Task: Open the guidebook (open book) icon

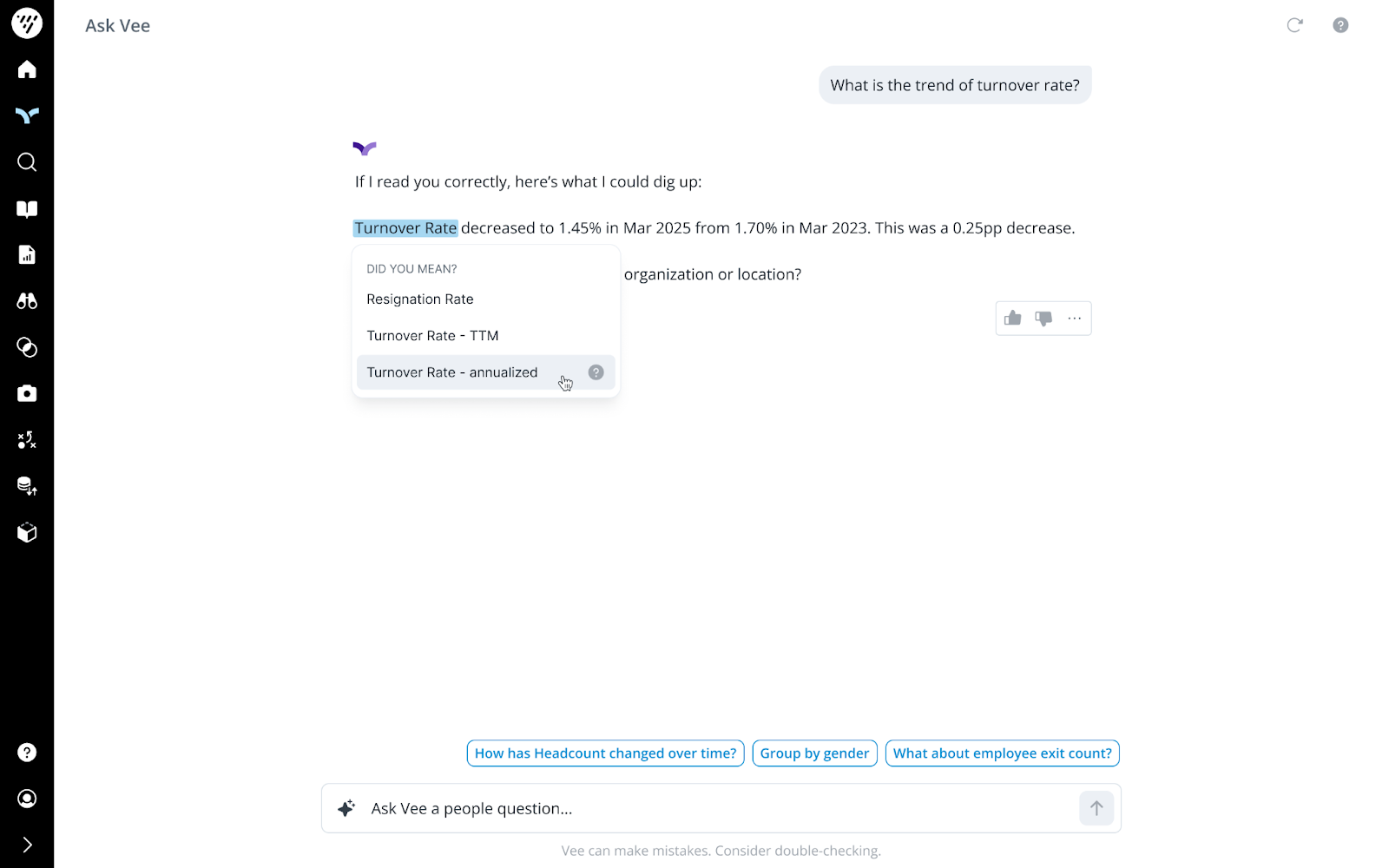Action: point(27,208)
